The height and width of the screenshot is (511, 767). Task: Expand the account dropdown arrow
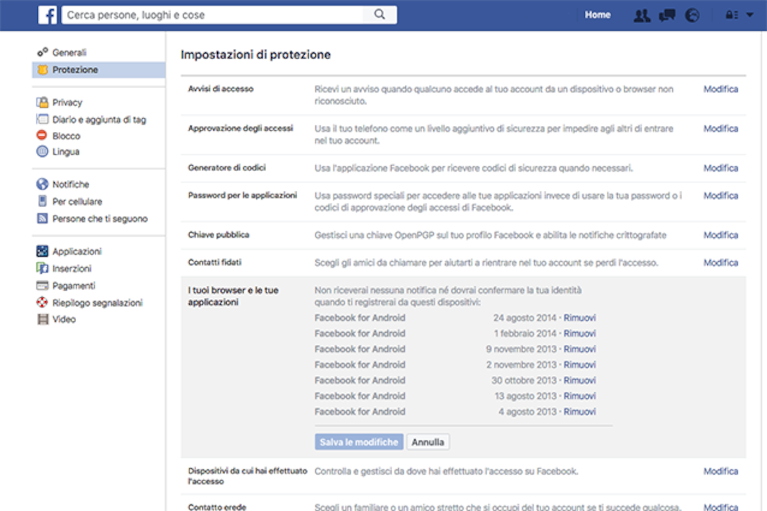click(x=750, y=15)
